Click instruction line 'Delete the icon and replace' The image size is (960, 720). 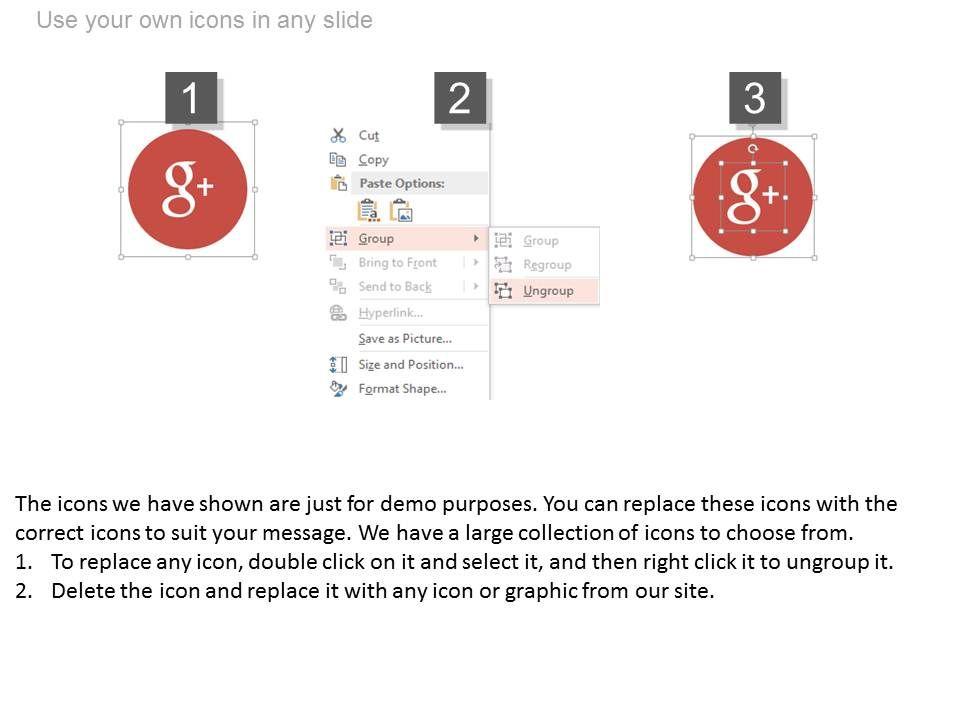pos(383,591)
